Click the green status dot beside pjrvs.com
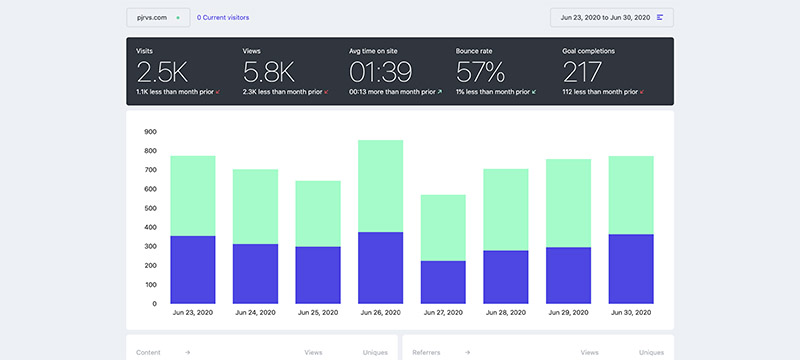The height and width of the screenshot is (360, 800). pos(178,17)
